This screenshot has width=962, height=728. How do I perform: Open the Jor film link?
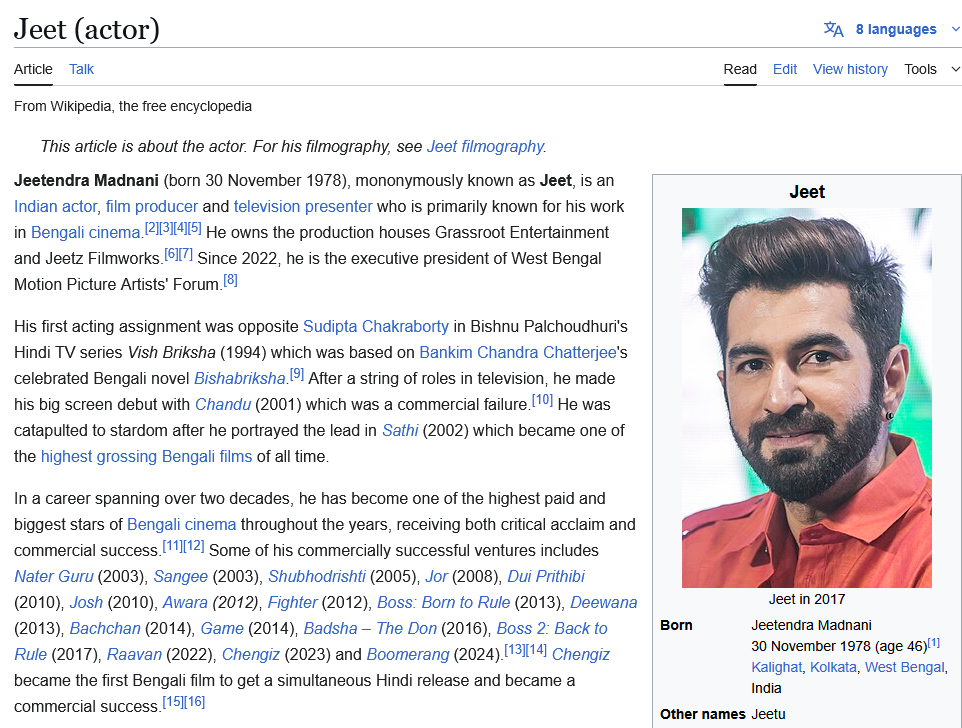coord(436,577)
